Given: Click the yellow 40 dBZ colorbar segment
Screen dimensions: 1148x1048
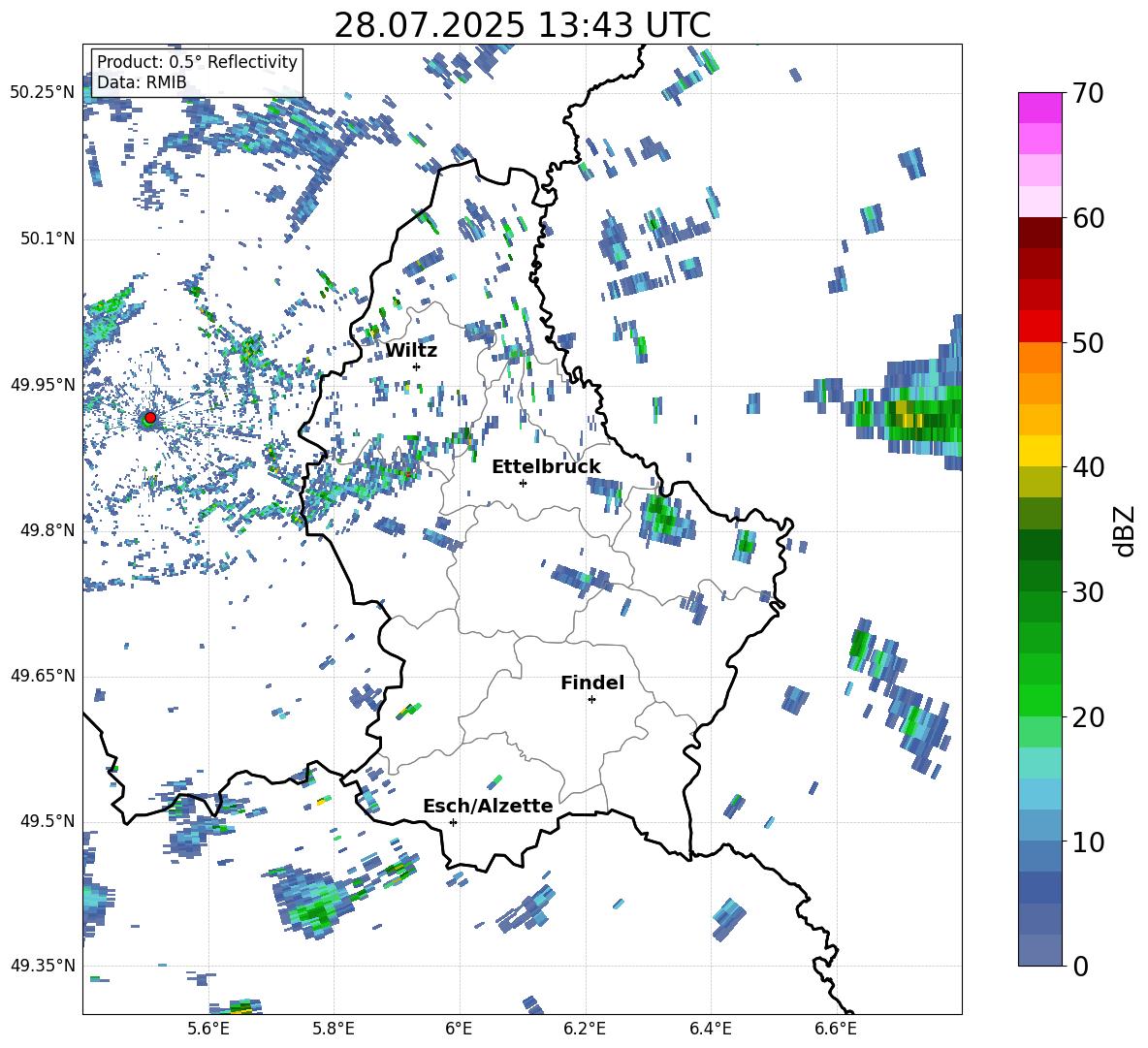Looking at the screenshot, I should (1039, 451).
